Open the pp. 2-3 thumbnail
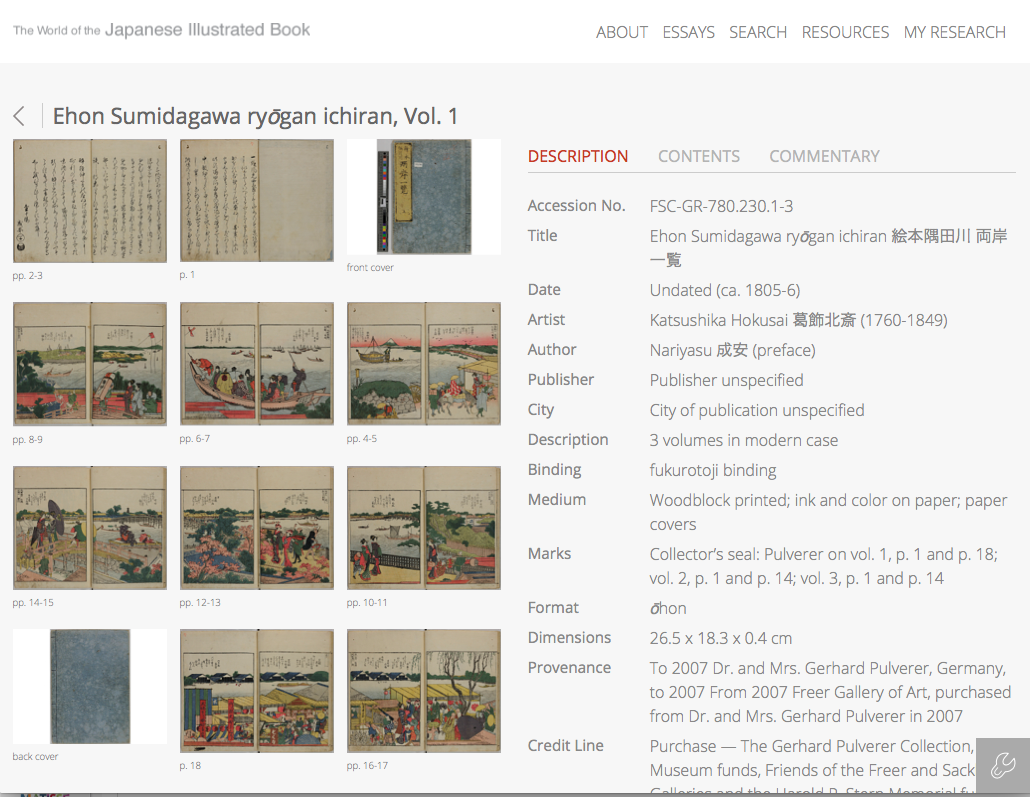The image size is (1030, 797). (x=90, y=201)
